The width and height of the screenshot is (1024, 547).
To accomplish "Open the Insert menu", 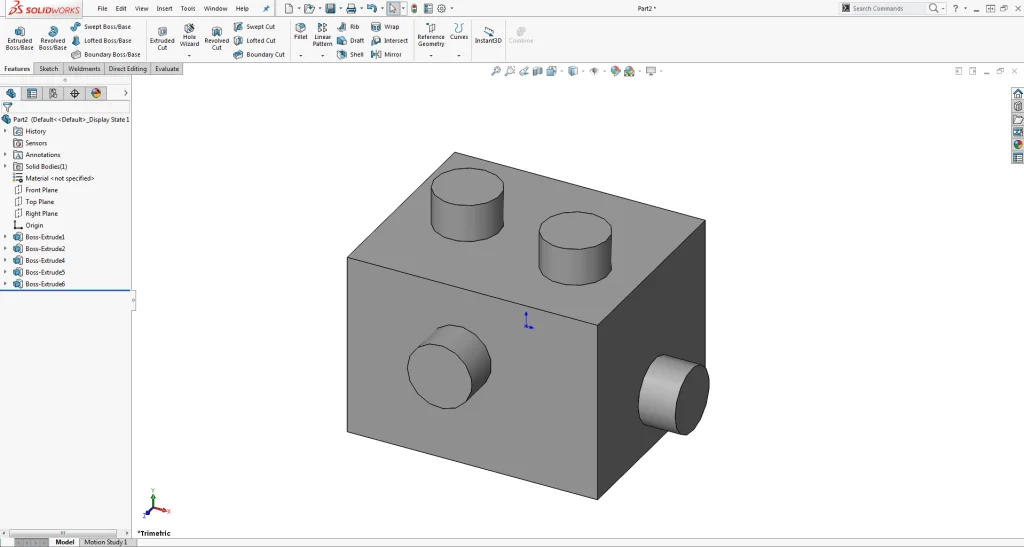I will point(164,8).
